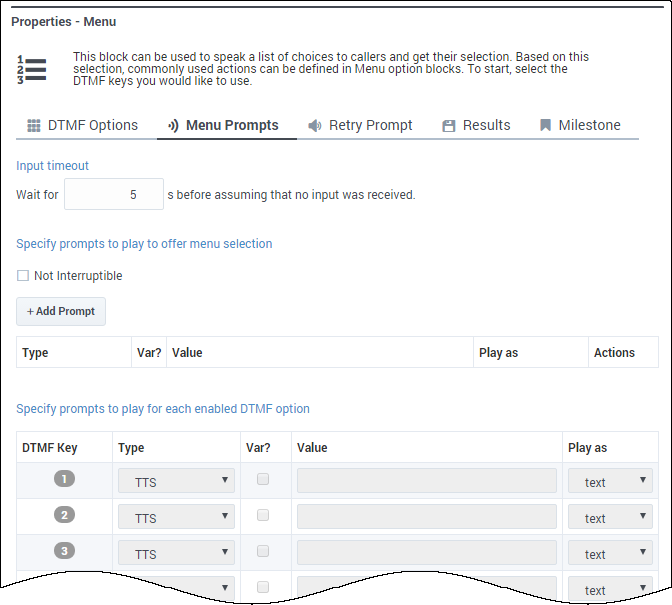Click the numbered list Menu block icon
Screen dimensions: 672x605
[x=32, y=69]
